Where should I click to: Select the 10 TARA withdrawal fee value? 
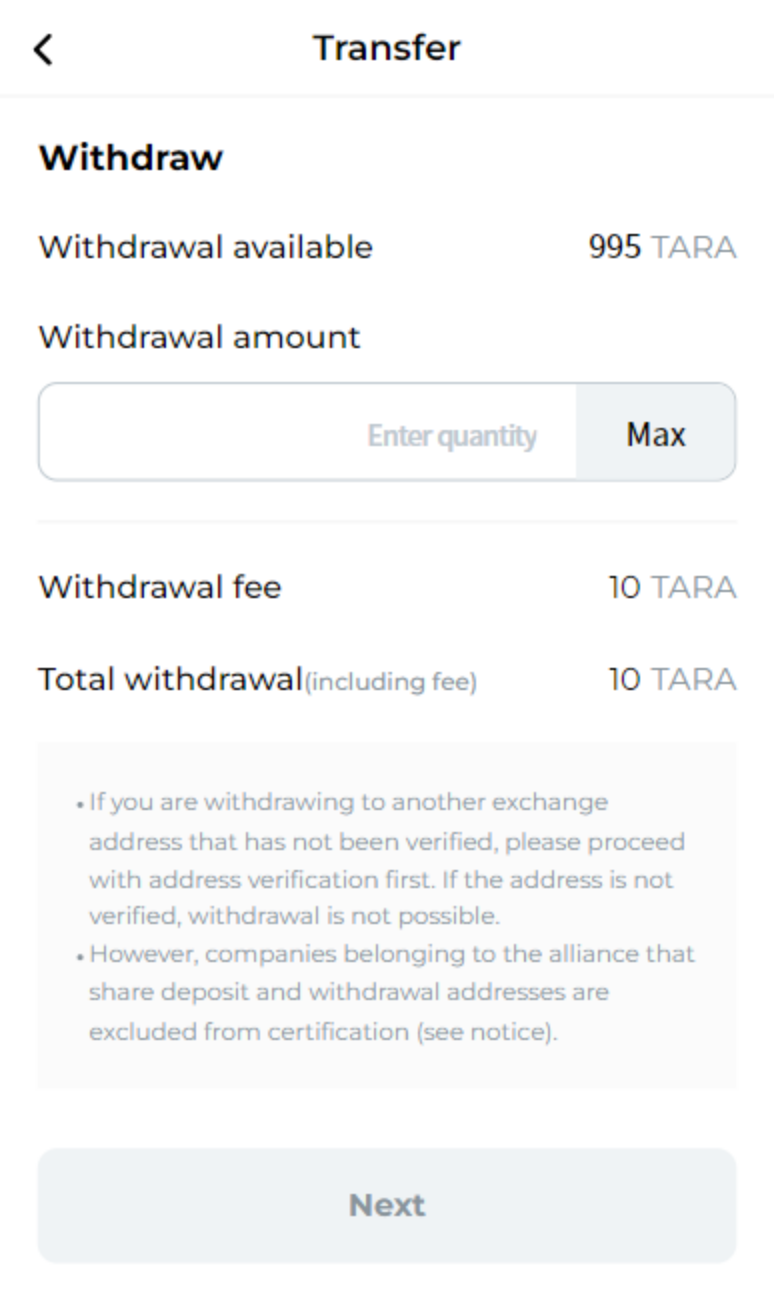tap(672, 587)
